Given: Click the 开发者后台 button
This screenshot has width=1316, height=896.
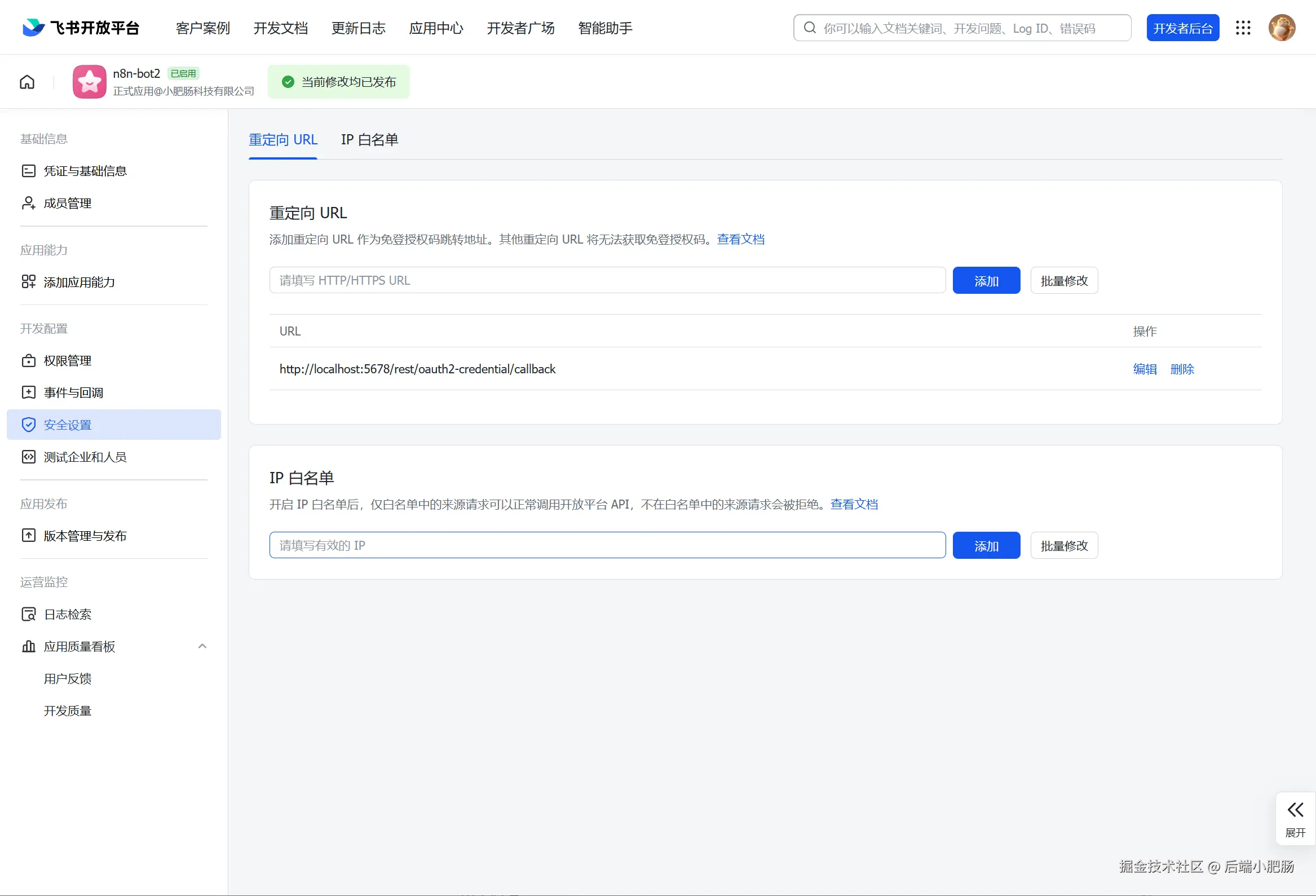Looking at the screenshot, I should (1182, 28).
